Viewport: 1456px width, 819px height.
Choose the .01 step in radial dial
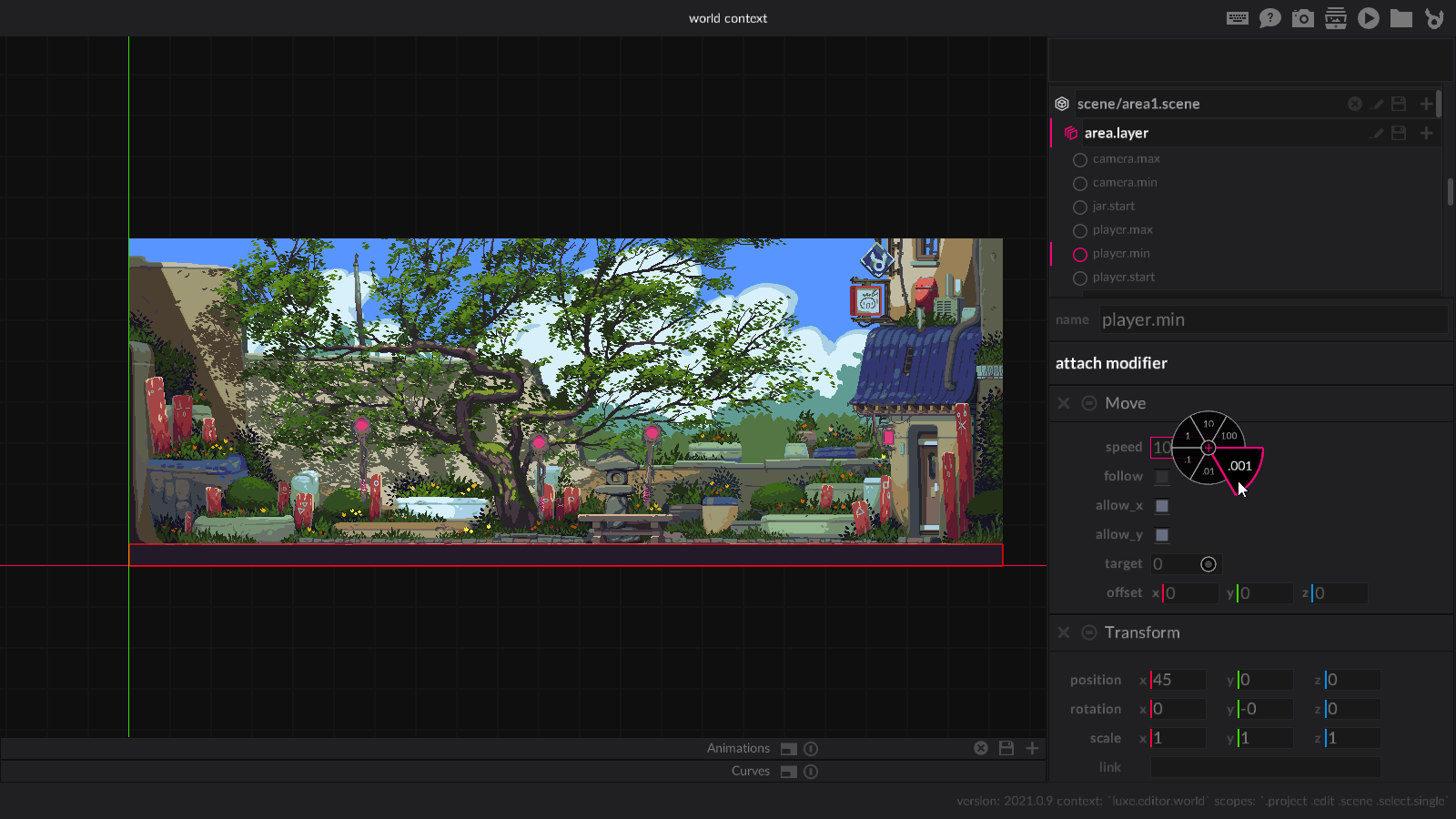1208,471
